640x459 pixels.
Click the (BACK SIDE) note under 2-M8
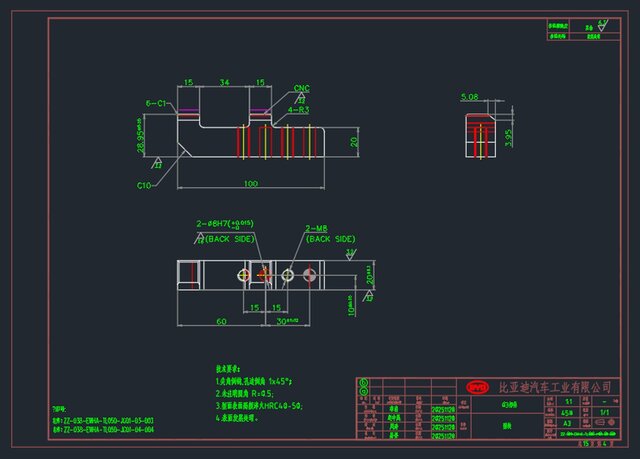tap(331, 239)
